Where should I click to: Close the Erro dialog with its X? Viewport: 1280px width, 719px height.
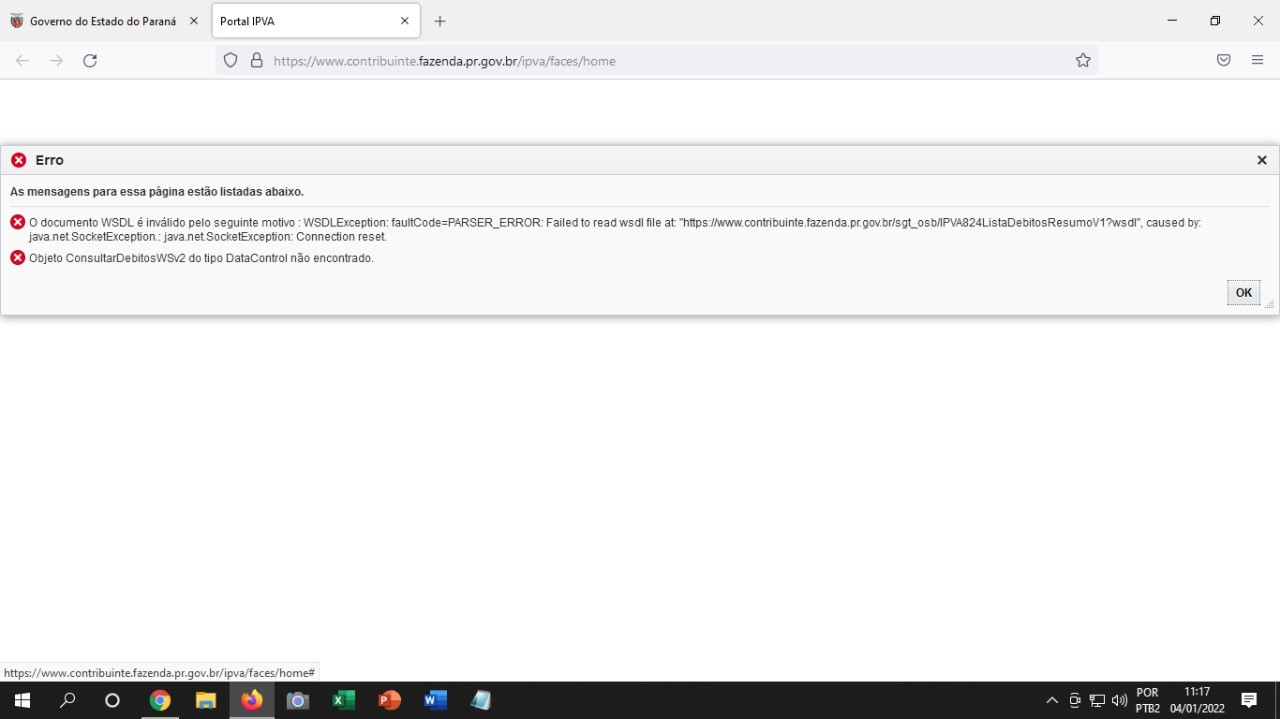[x=1261, y=160]
